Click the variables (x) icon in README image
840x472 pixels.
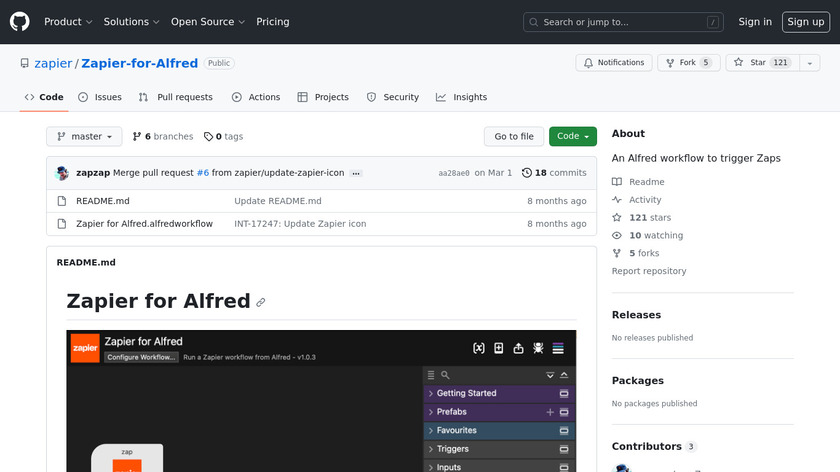point(479,348)
